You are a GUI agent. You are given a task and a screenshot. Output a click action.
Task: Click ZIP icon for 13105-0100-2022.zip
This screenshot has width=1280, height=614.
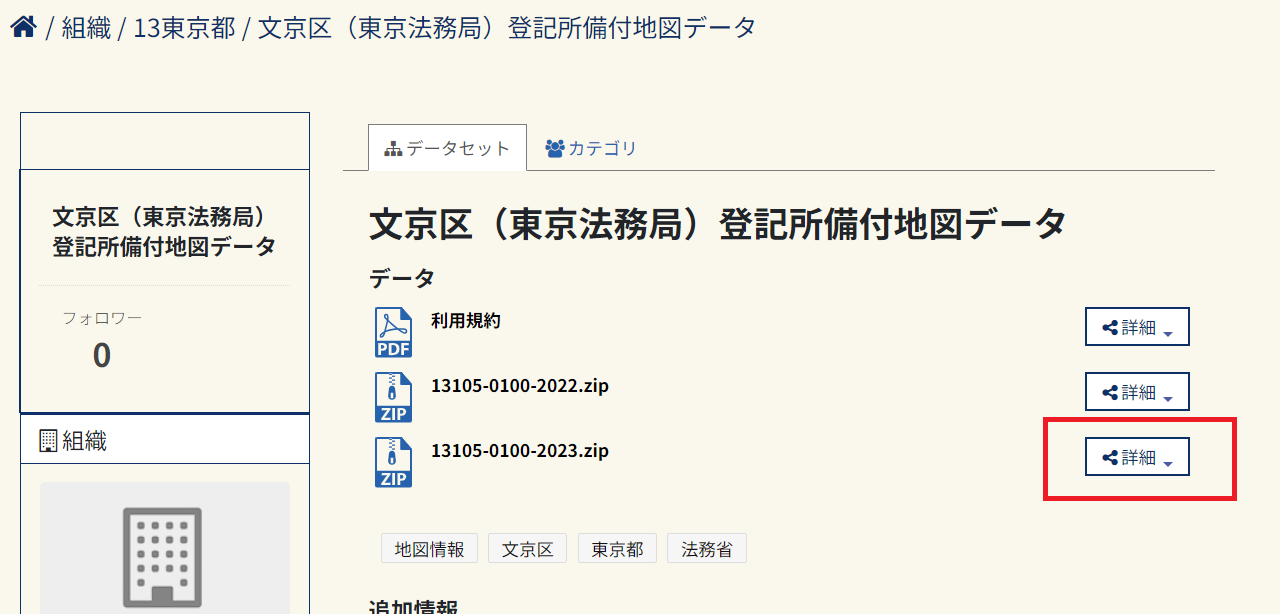(393, 397)
